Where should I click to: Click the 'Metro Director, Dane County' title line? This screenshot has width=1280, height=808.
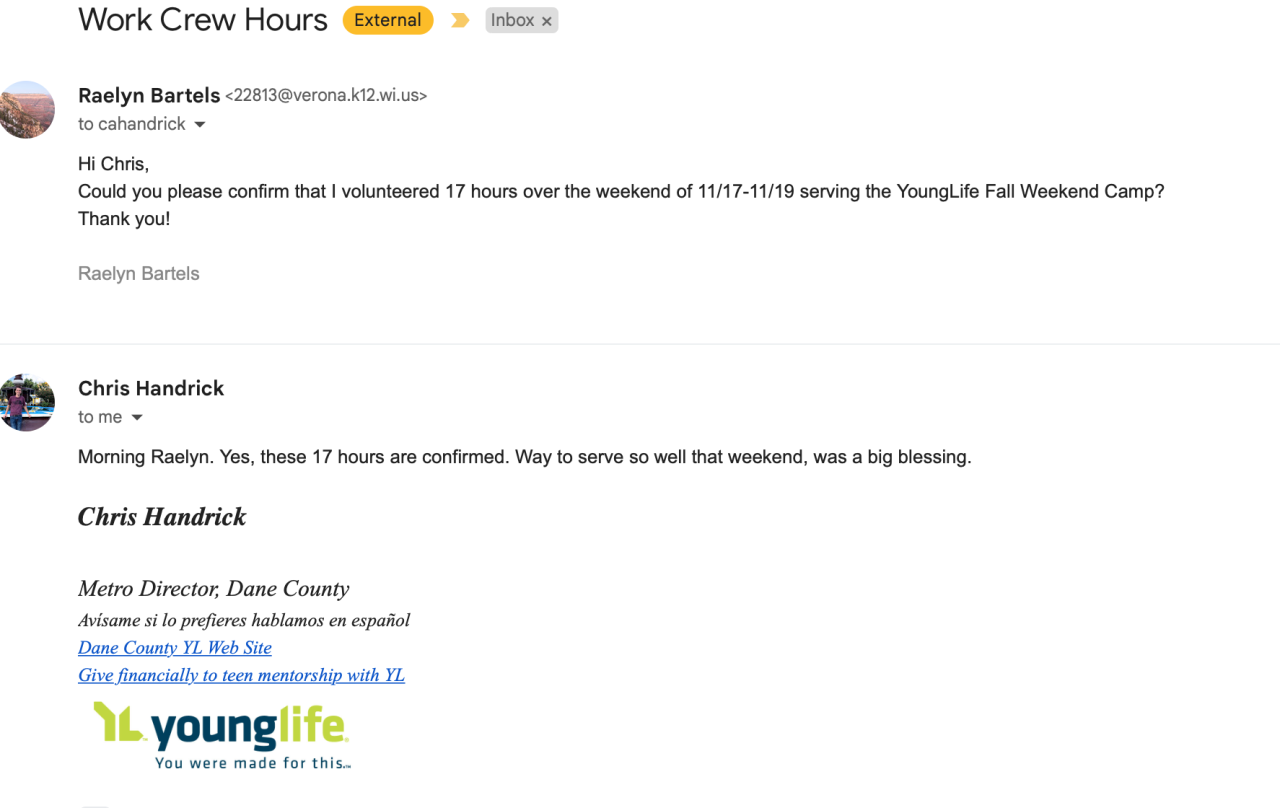[x=214, y=589]
